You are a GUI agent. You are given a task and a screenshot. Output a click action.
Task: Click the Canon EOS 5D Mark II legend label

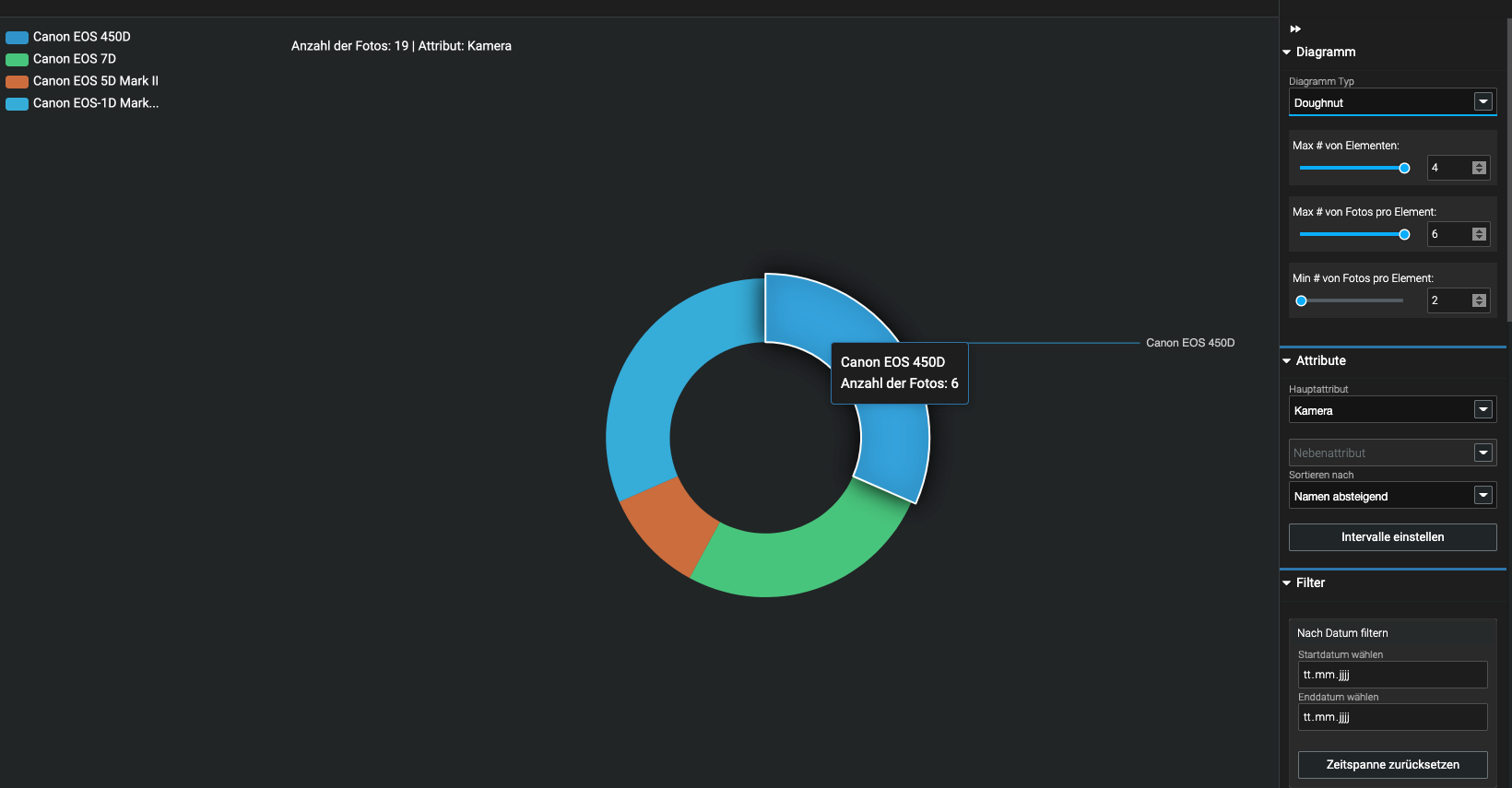96,81
